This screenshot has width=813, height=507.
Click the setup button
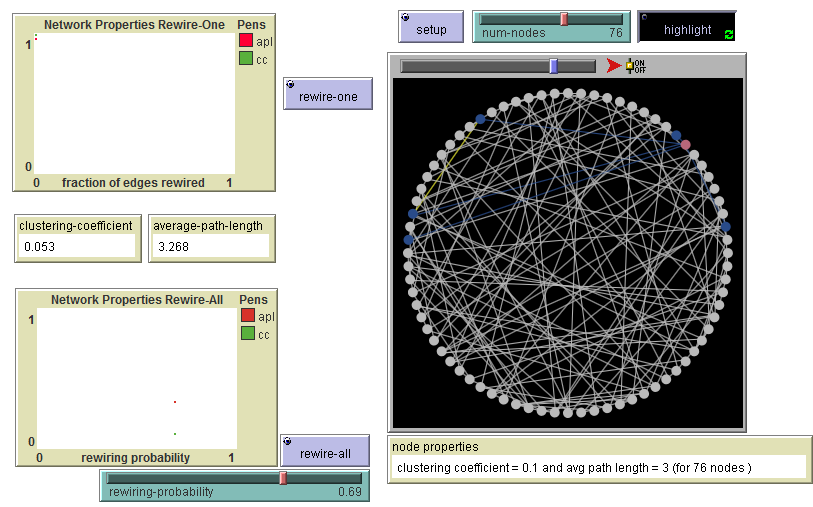click(431, 26)
